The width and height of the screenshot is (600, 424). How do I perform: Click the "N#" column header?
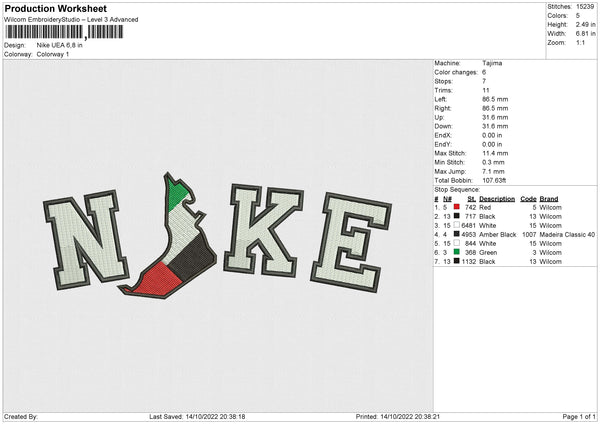tap(447, 199)
